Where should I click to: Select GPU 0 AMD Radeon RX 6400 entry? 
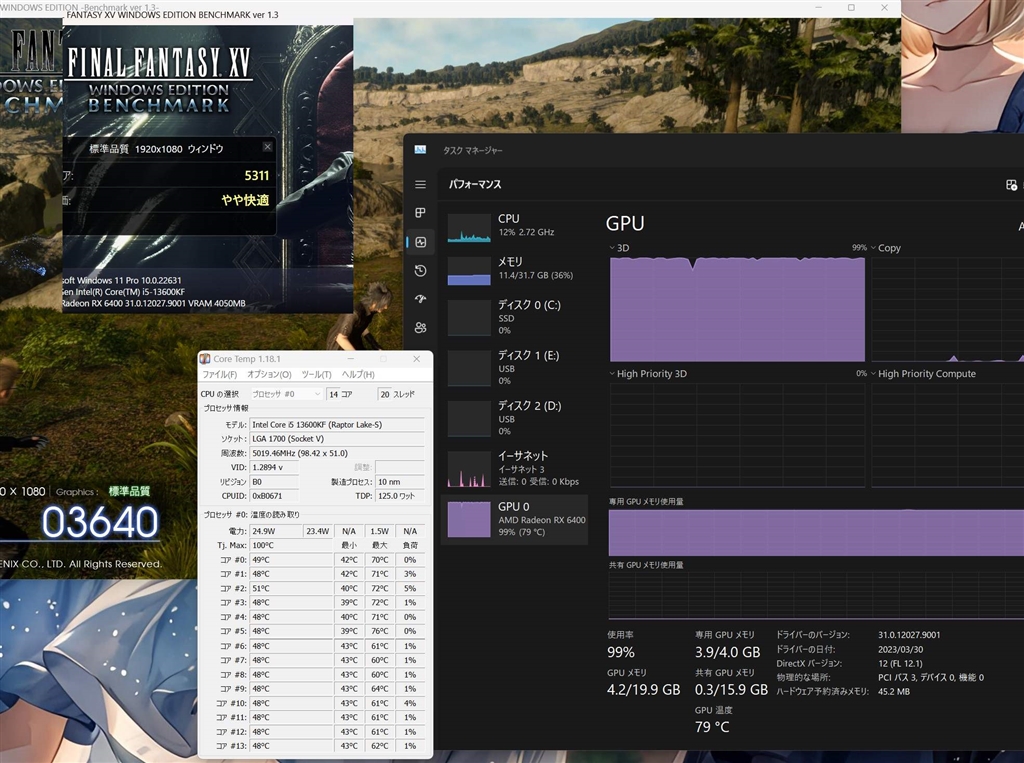point(515,519)
